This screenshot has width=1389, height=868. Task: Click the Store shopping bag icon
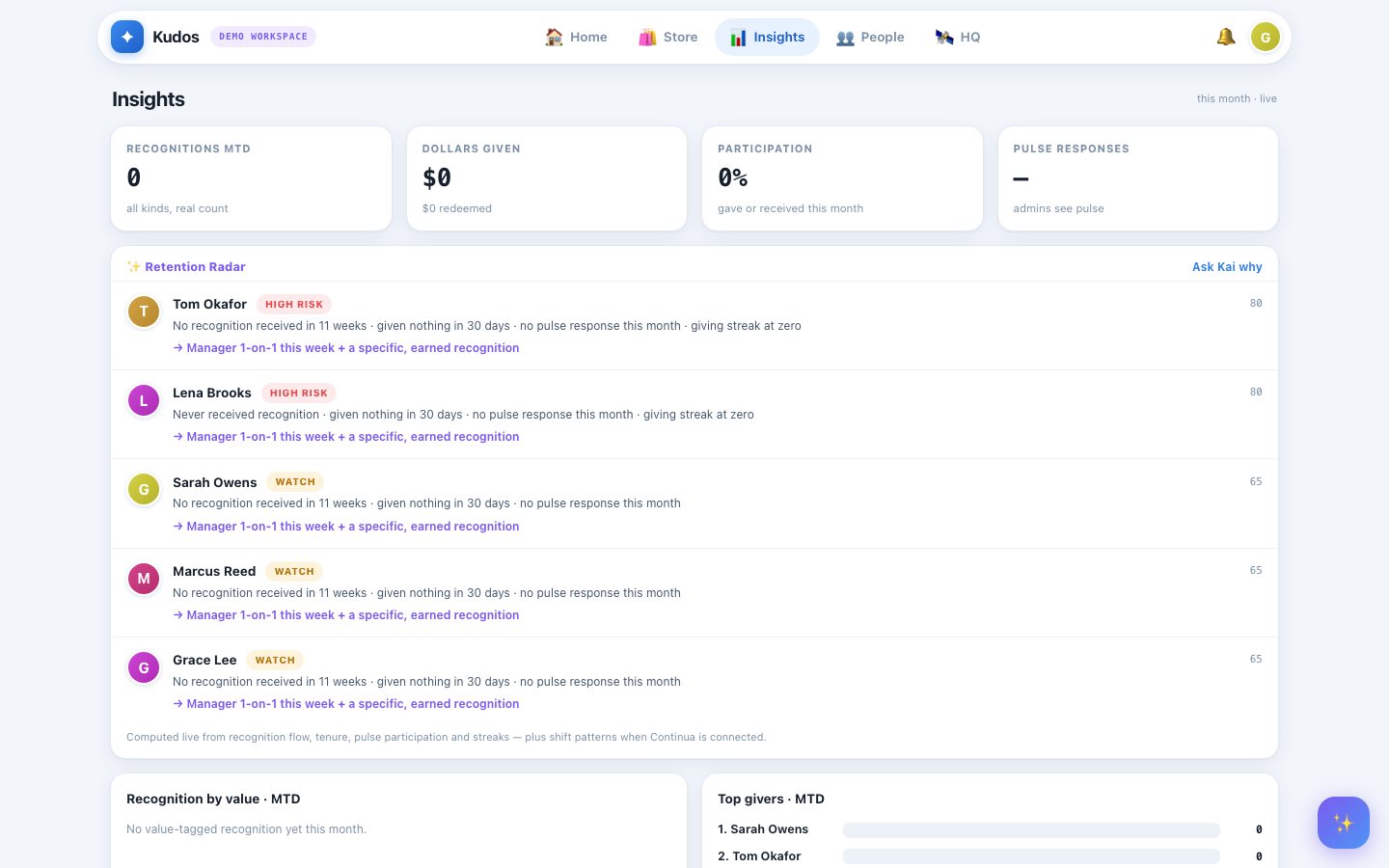click(647, 37)
